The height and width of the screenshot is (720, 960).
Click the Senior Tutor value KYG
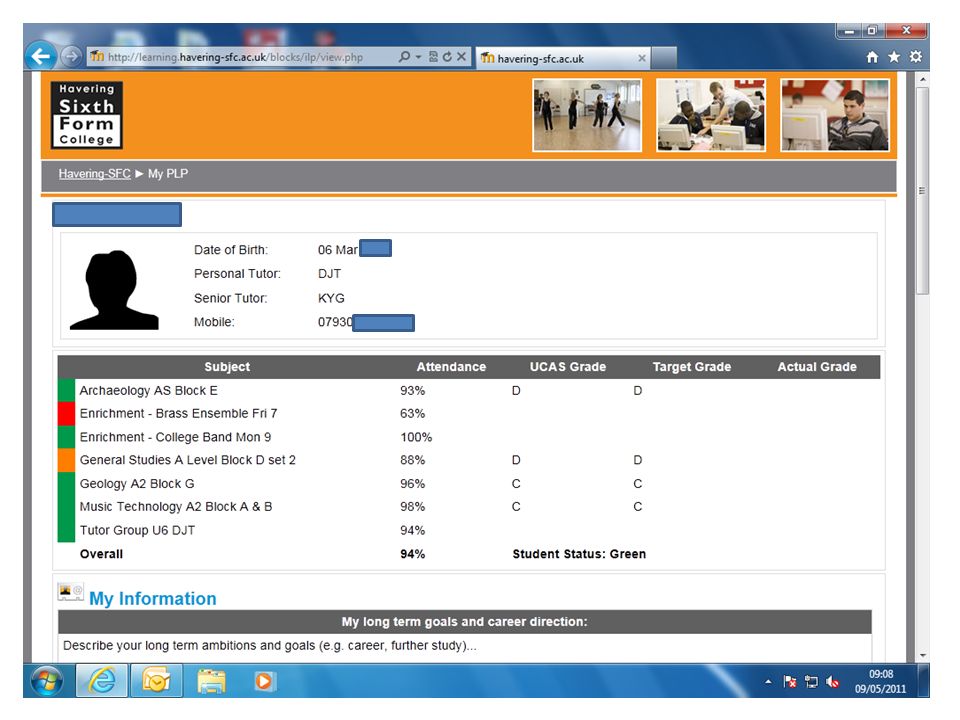pos(331,298)
